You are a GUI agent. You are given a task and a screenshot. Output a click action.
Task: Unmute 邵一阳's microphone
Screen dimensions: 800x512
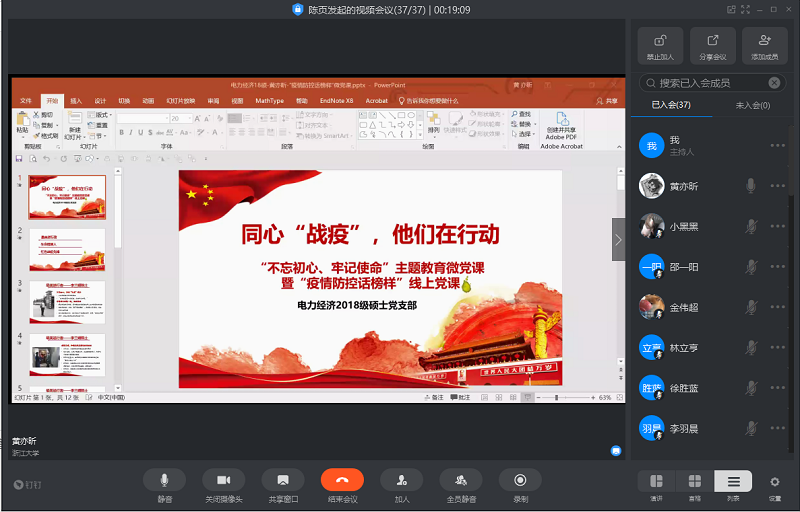click(x=751, y=266)
